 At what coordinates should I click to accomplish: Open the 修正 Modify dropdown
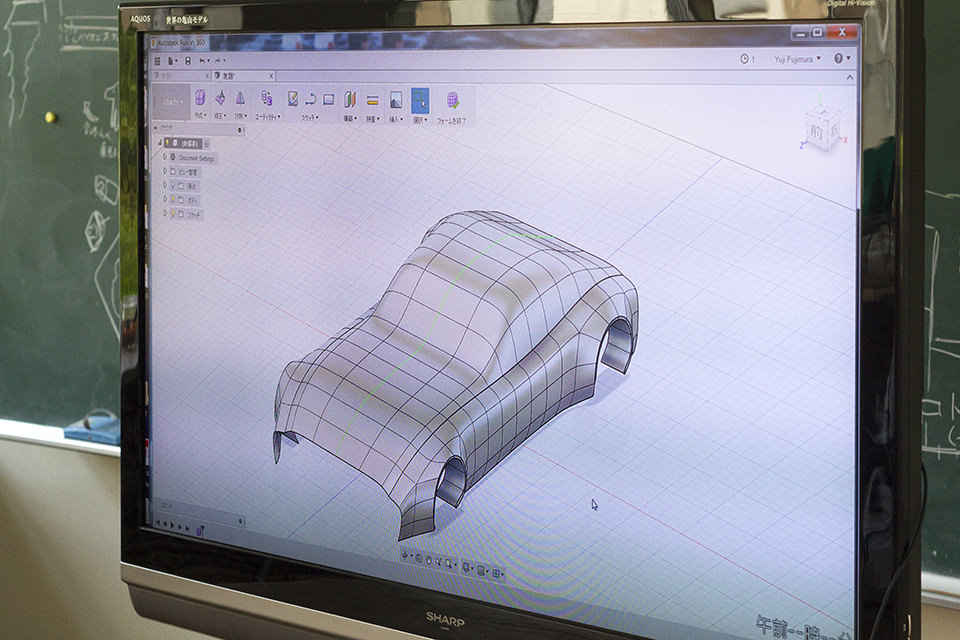click(220, 116)
